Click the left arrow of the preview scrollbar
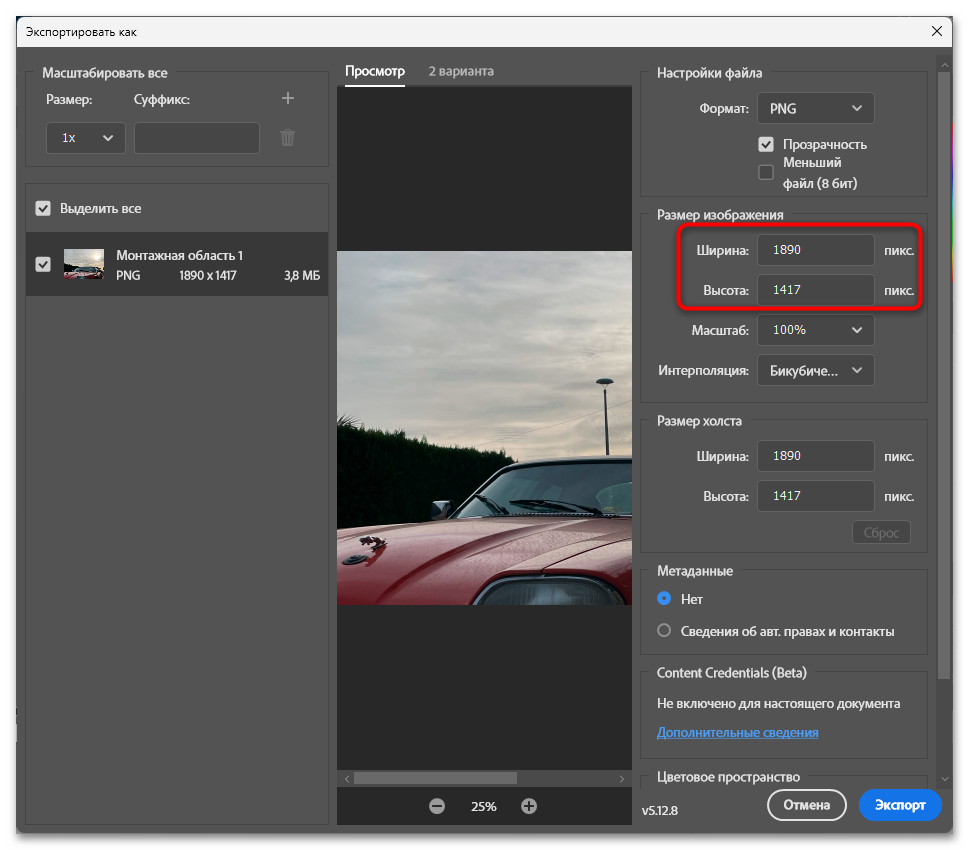The height and width of the screenshot is (850, 969). (346, 778)
